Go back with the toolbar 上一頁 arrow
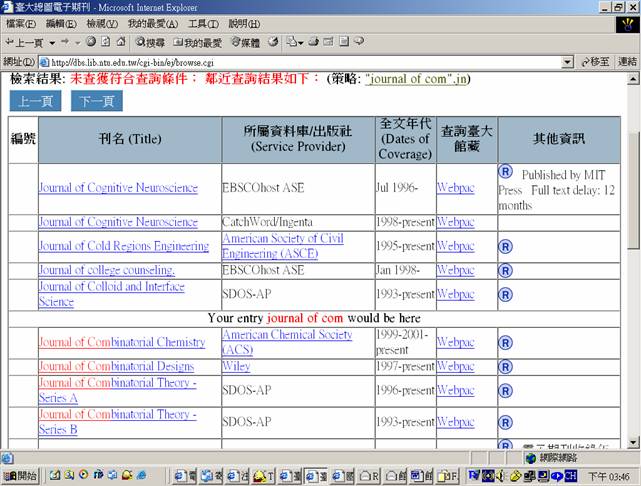Screen dimensions: 641x486 (x=25, y=42)
